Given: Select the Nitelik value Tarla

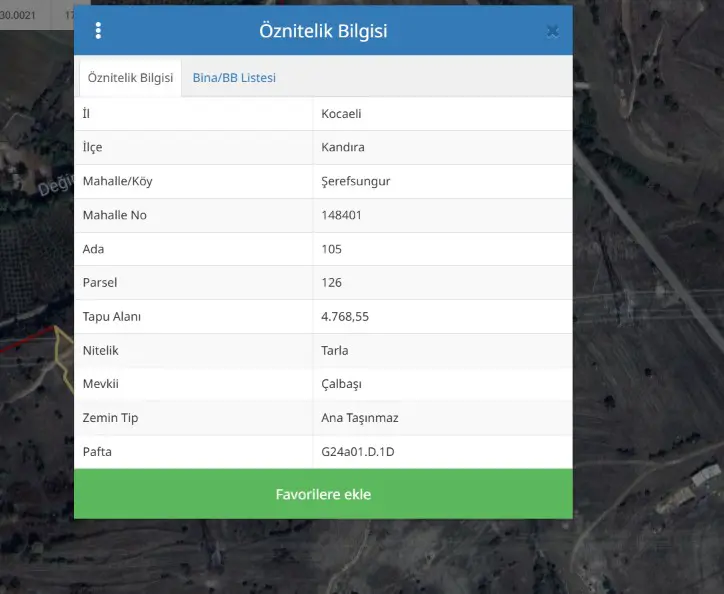Looking at the screenshot, I should coord(335,351).
